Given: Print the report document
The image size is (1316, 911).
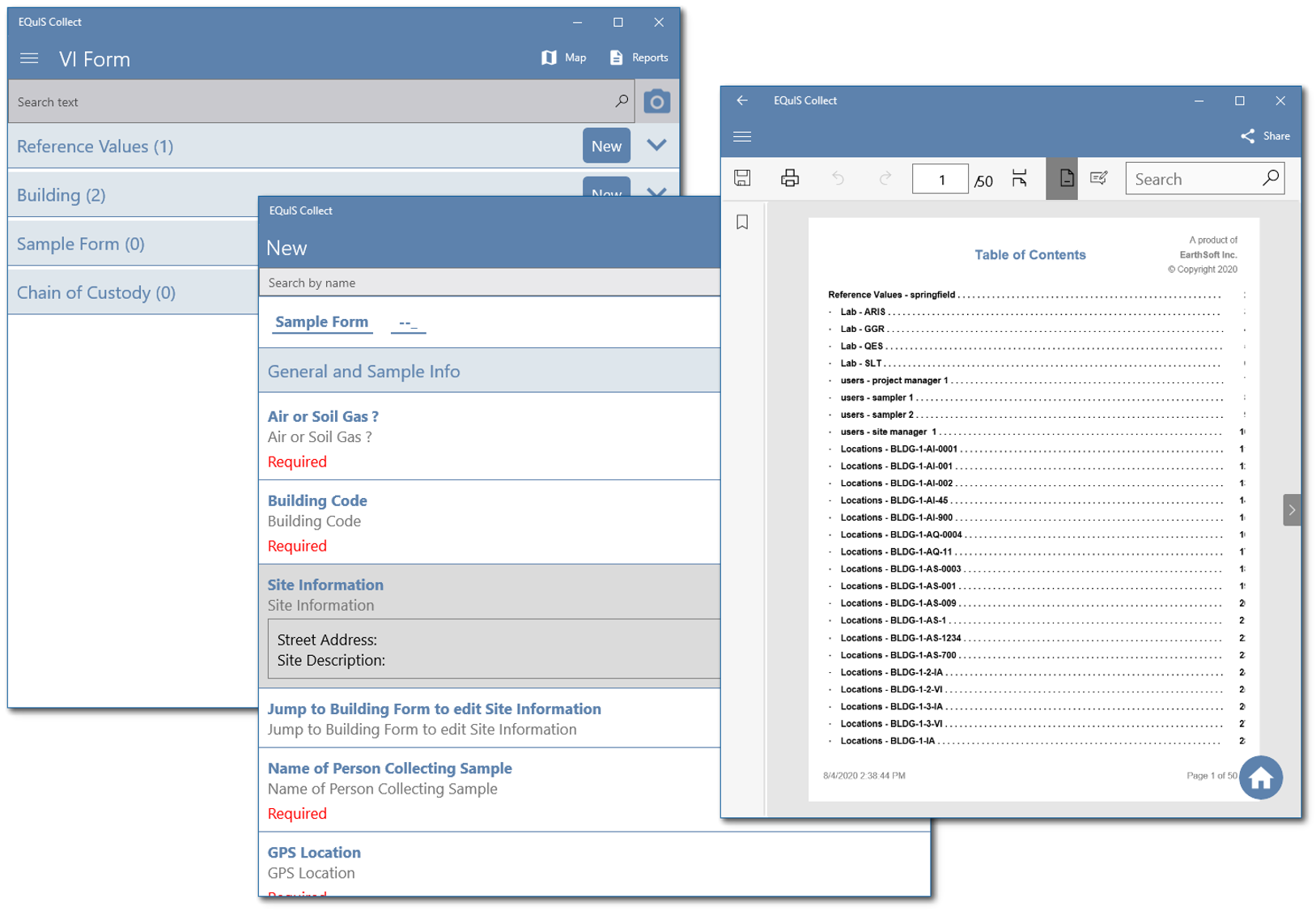Looking at the screenshot, I should click(x=790, y=178).
